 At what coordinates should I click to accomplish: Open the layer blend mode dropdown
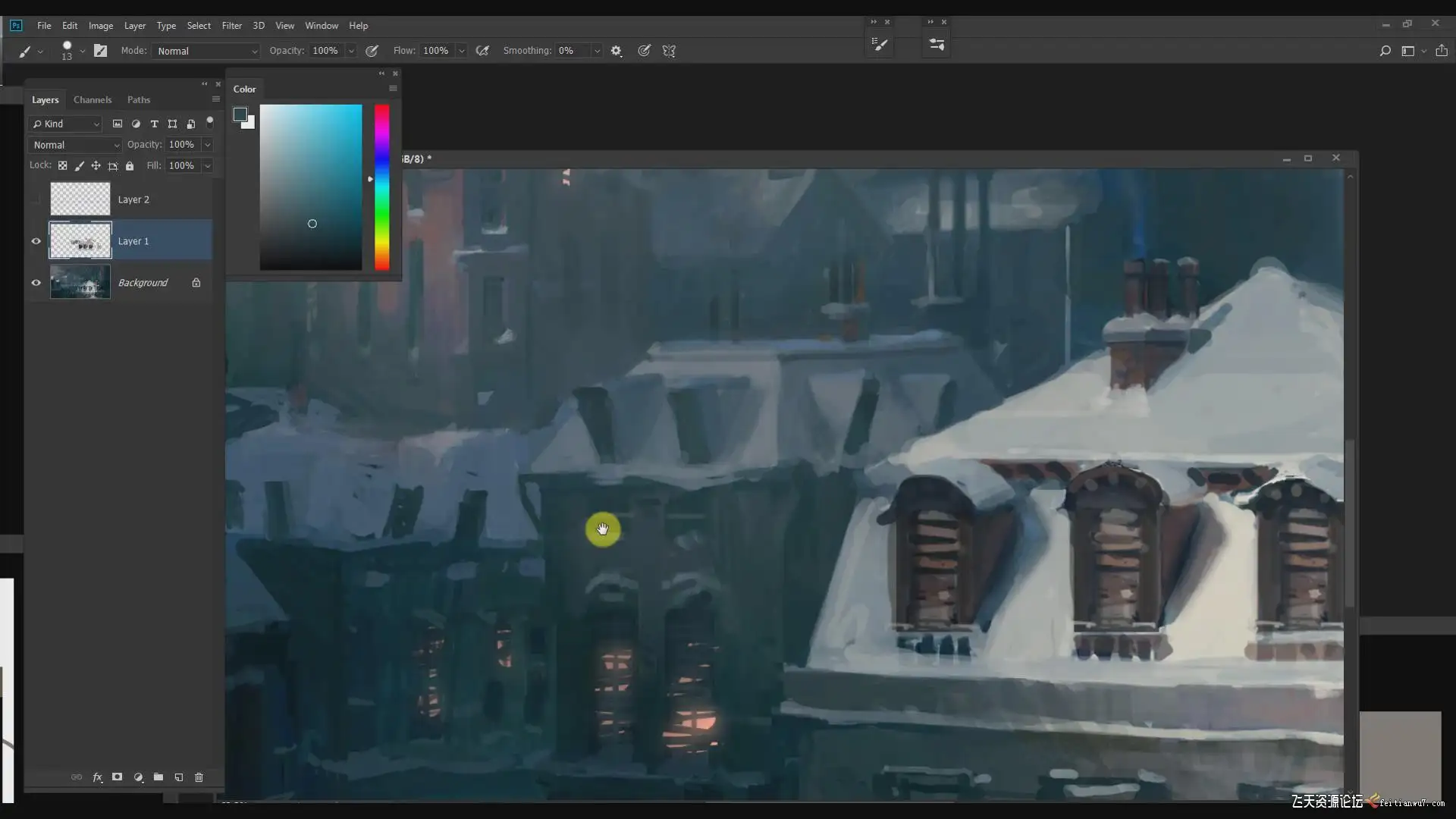(x=75, y=145)
